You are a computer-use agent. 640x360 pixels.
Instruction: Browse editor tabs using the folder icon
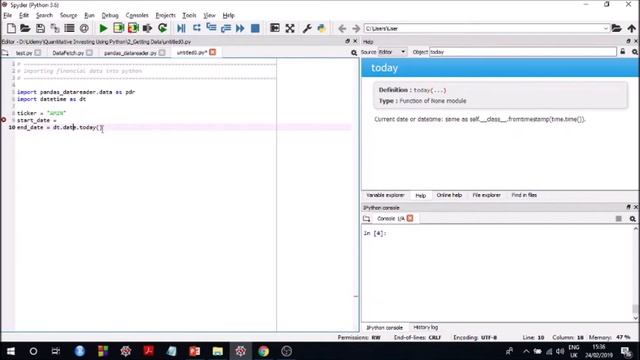[x=5, y=53]
